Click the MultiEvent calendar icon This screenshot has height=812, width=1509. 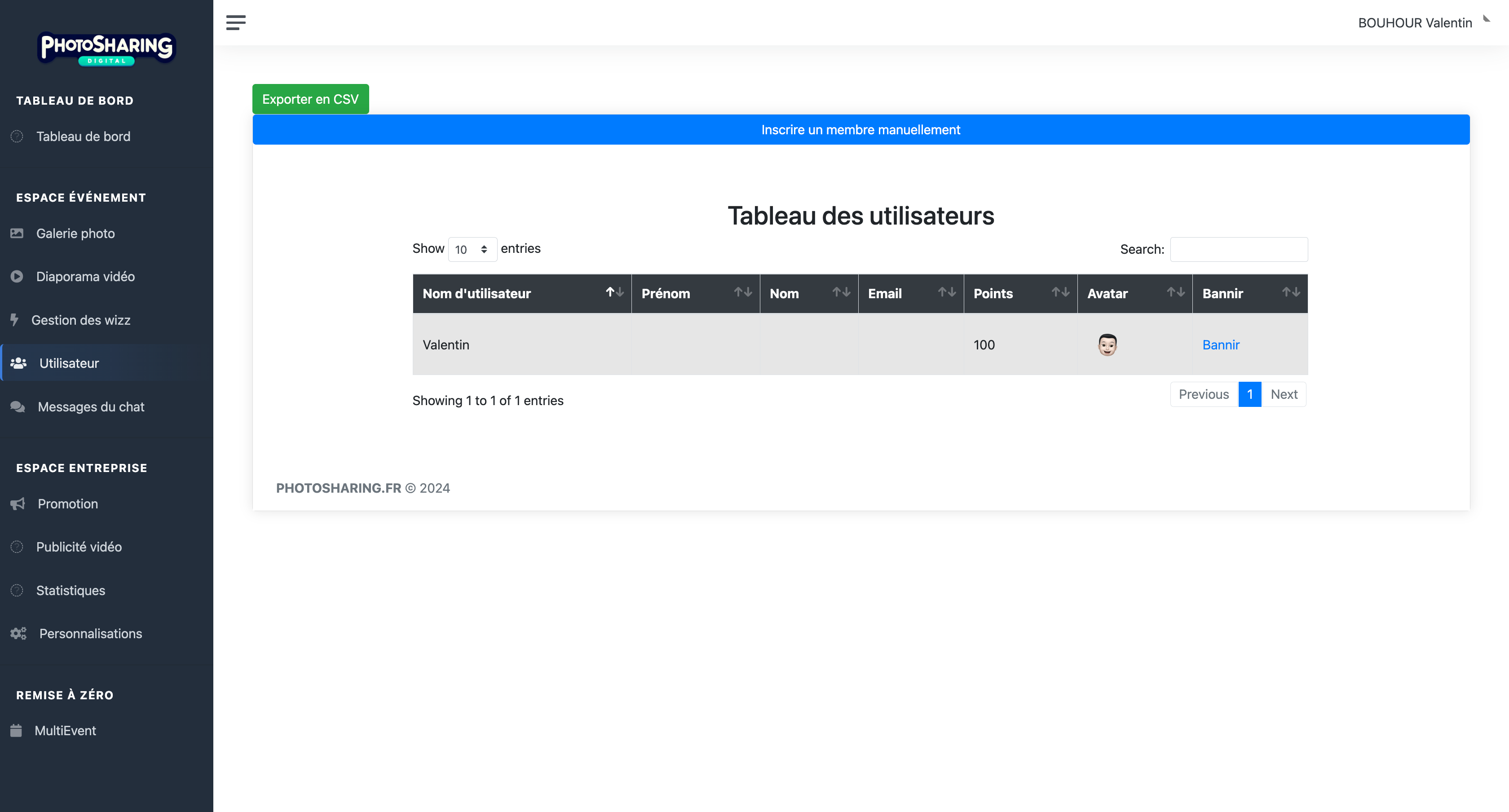pyautogui.click(x=16, y=731)
